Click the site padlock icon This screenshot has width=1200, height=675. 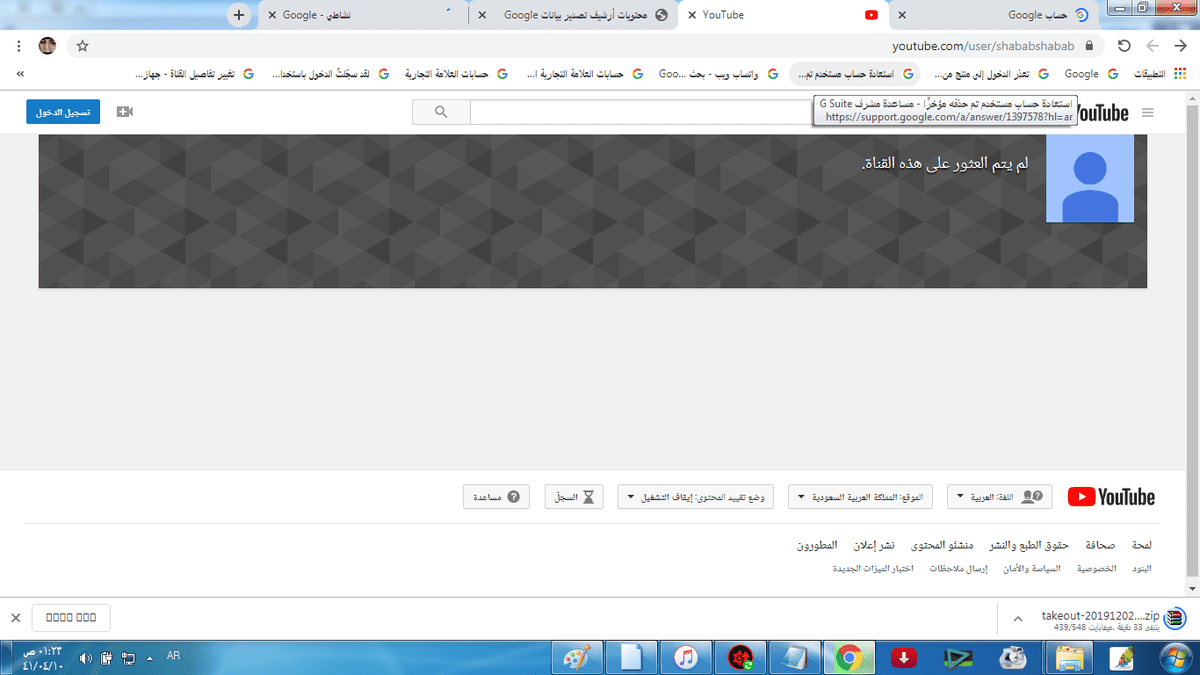pos(1088,46)
